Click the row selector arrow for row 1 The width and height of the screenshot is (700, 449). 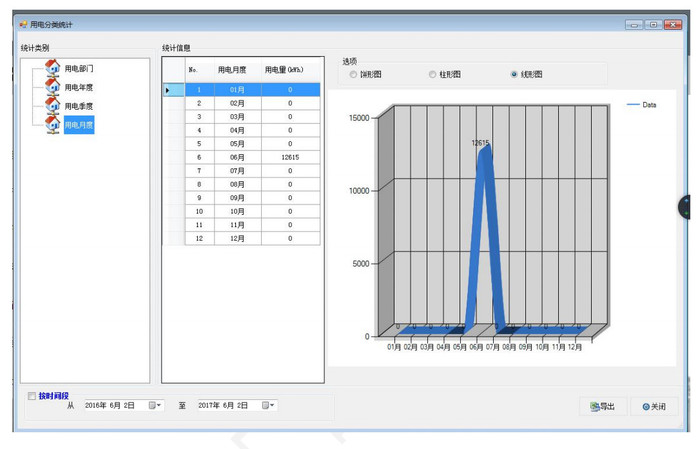pyautogui.click(x=173, y=90)
